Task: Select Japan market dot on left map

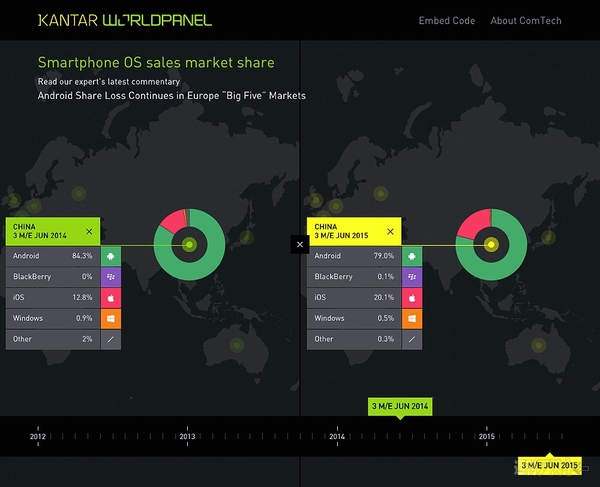Action: 246,238
